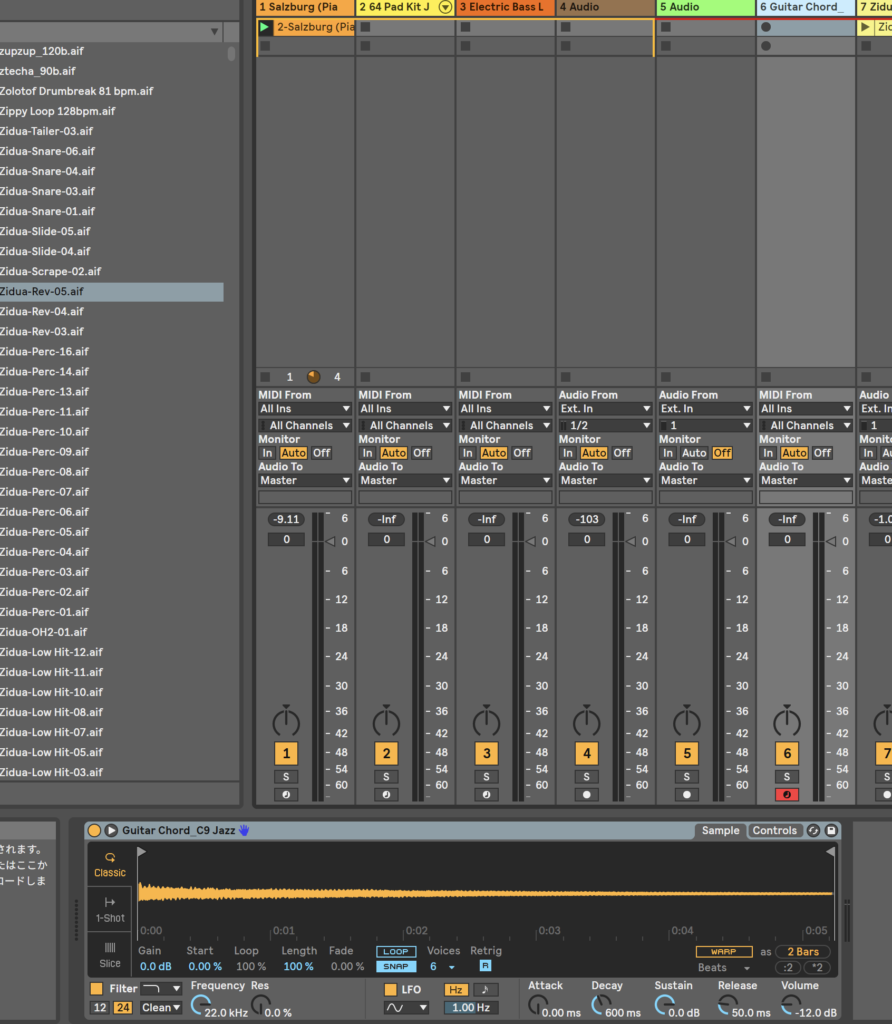Image resolution: width=892 pixels, height=1024 pixels.
Task: Click the Classic playback mode icon
Action: click(x=110, y=864)
